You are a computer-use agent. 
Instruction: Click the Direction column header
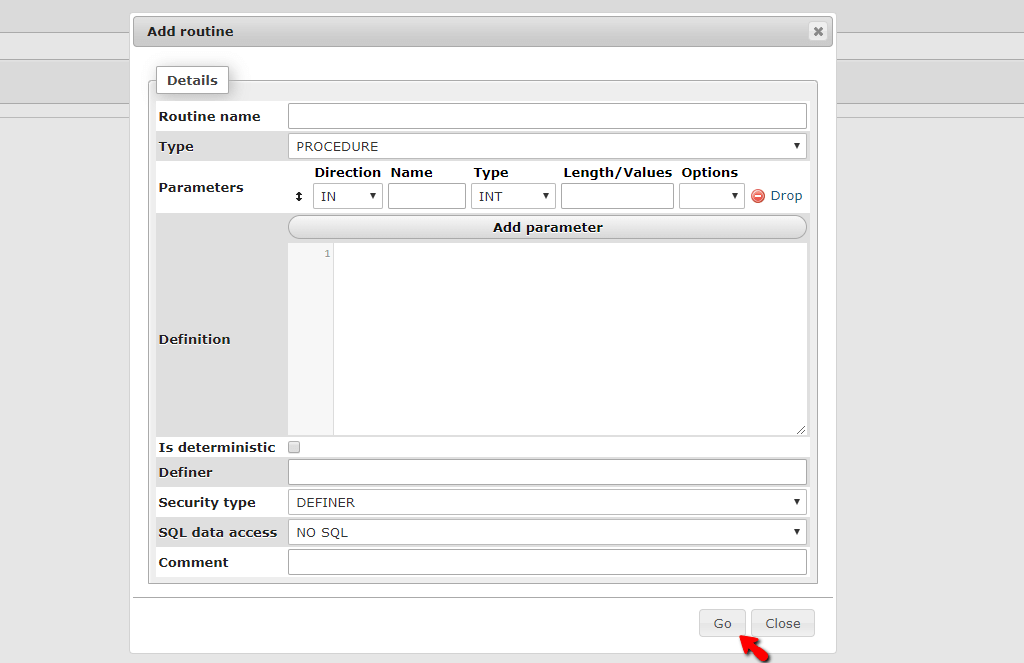click(347, 172)
